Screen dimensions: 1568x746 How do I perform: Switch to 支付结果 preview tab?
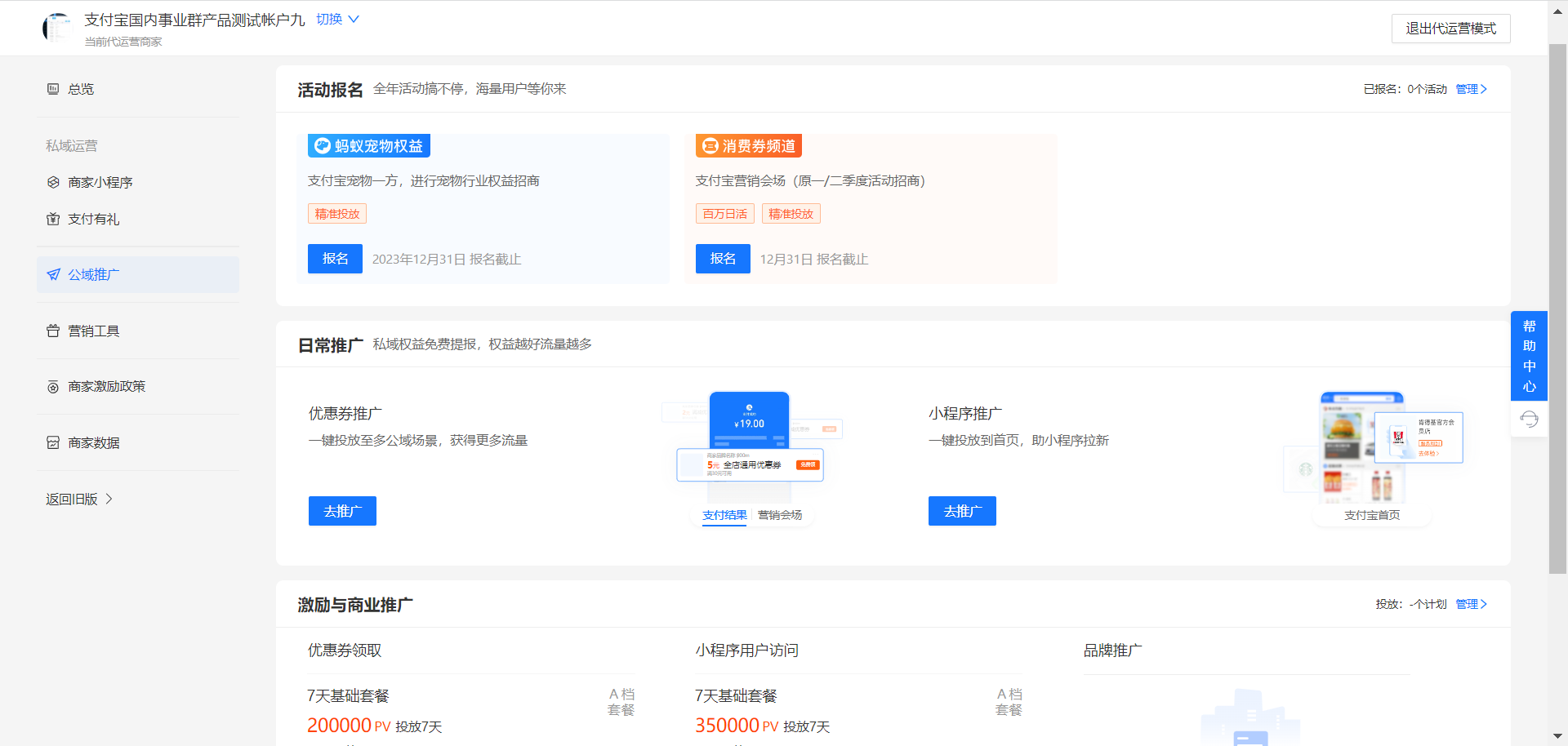click(724, 515)
